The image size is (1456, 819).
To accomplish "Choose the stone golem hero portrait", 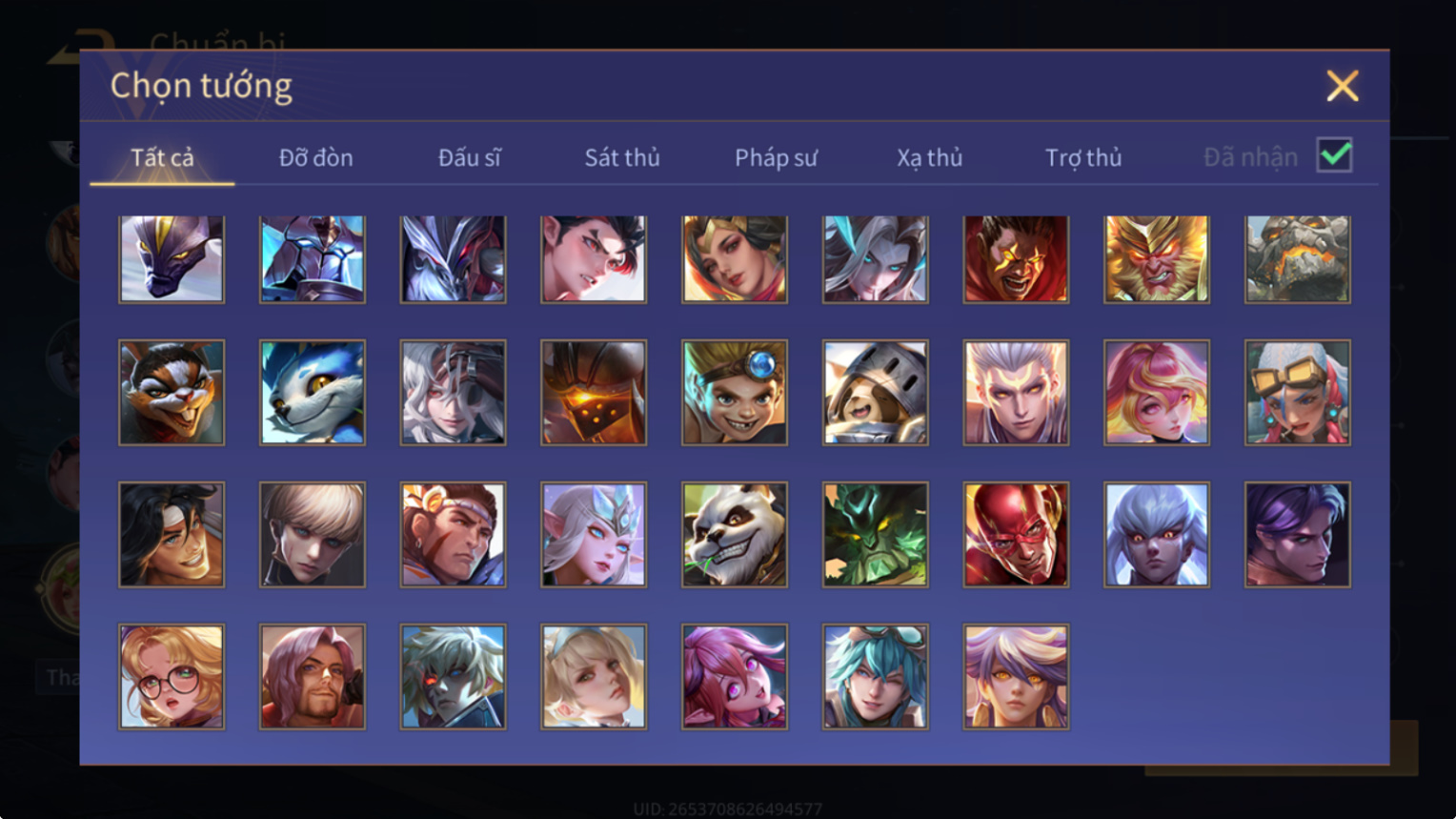I will (1298, 258).
